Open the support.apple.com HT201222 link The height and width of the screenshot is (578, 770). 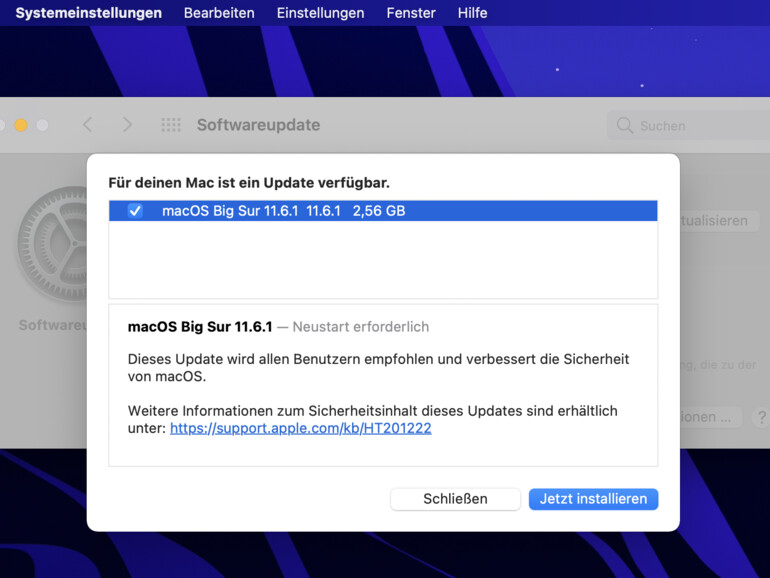click(301, 428)
